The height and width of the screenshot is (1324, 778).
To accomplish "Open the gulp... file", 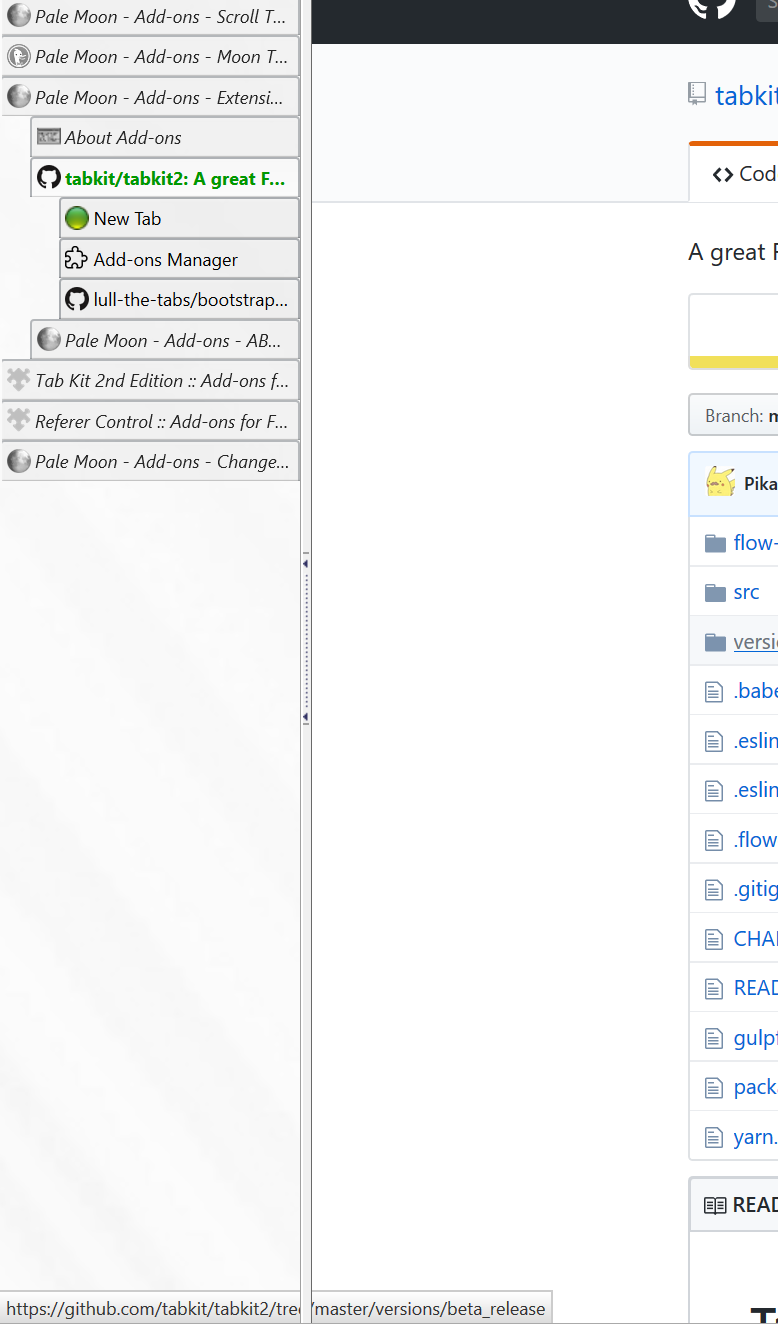I will coord(755,1038).
